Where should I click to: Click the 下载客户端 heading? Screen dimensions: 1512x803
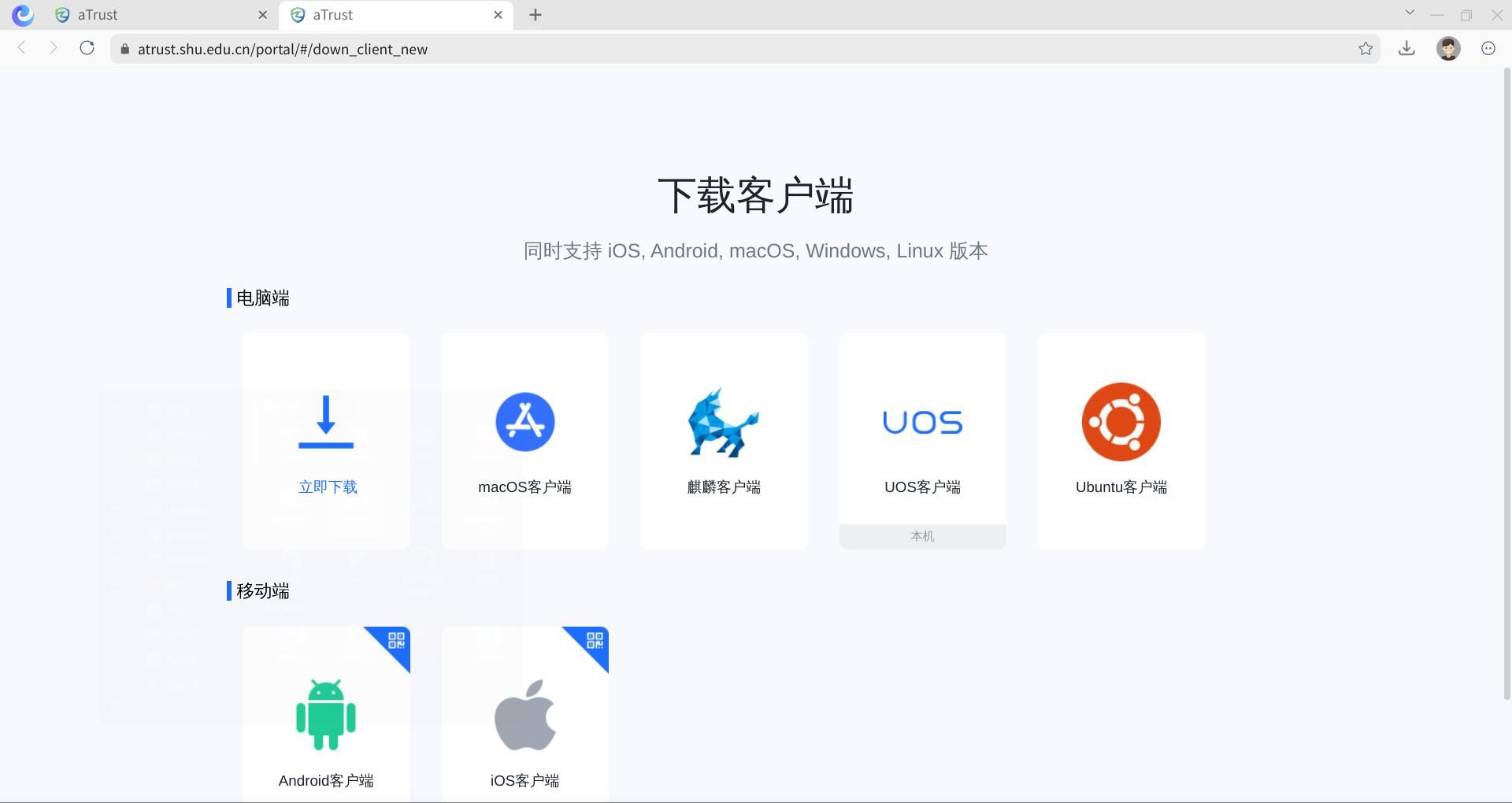[x=755, y=195]
